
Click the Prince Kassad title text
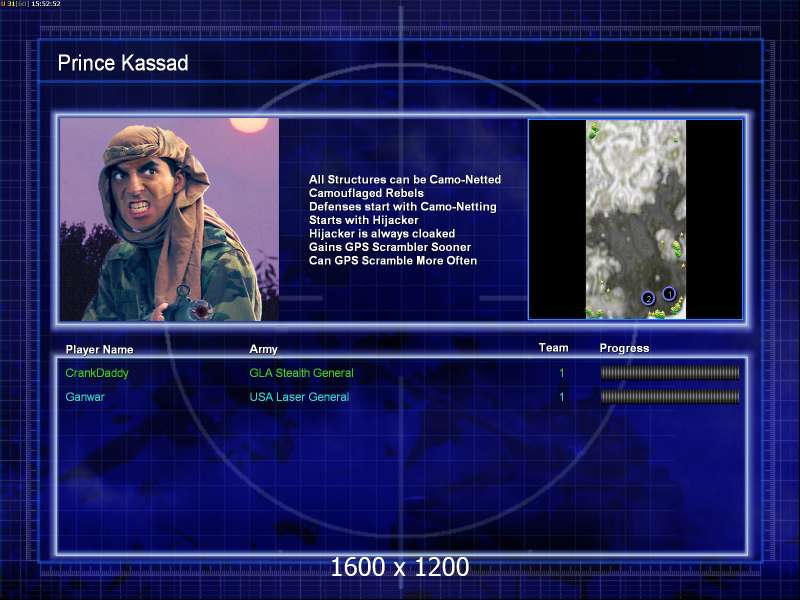(123, 63)
